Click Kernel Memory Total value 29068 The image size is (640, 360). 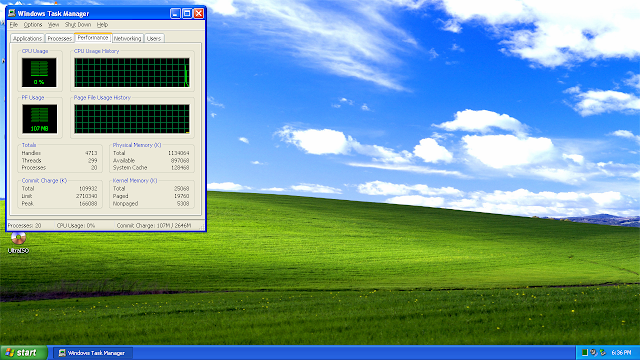pyautogui.click(x=182, y=189)
